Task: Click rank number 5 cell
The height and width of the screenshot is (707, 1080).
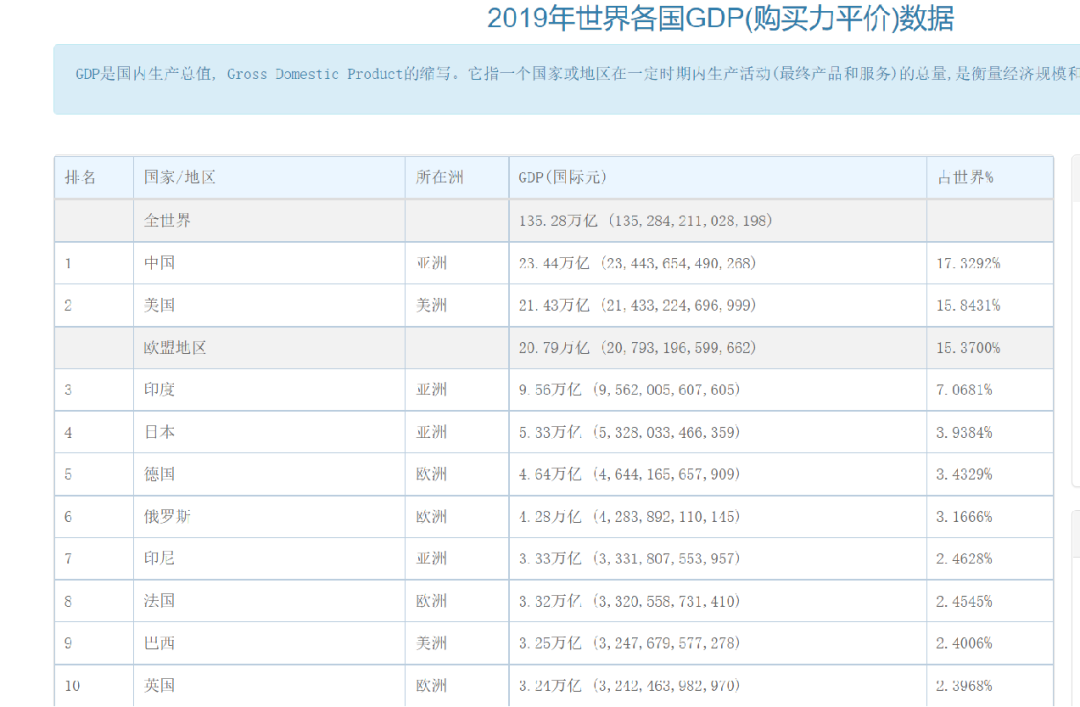Action: click(x=94, y=475)
